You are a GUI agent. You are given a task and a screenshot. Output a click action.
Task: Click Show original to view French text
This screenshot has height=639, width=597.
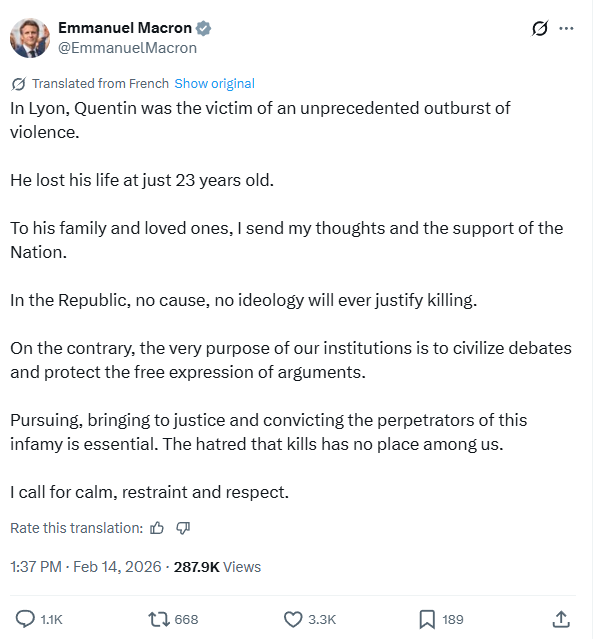tap(214, 84)
